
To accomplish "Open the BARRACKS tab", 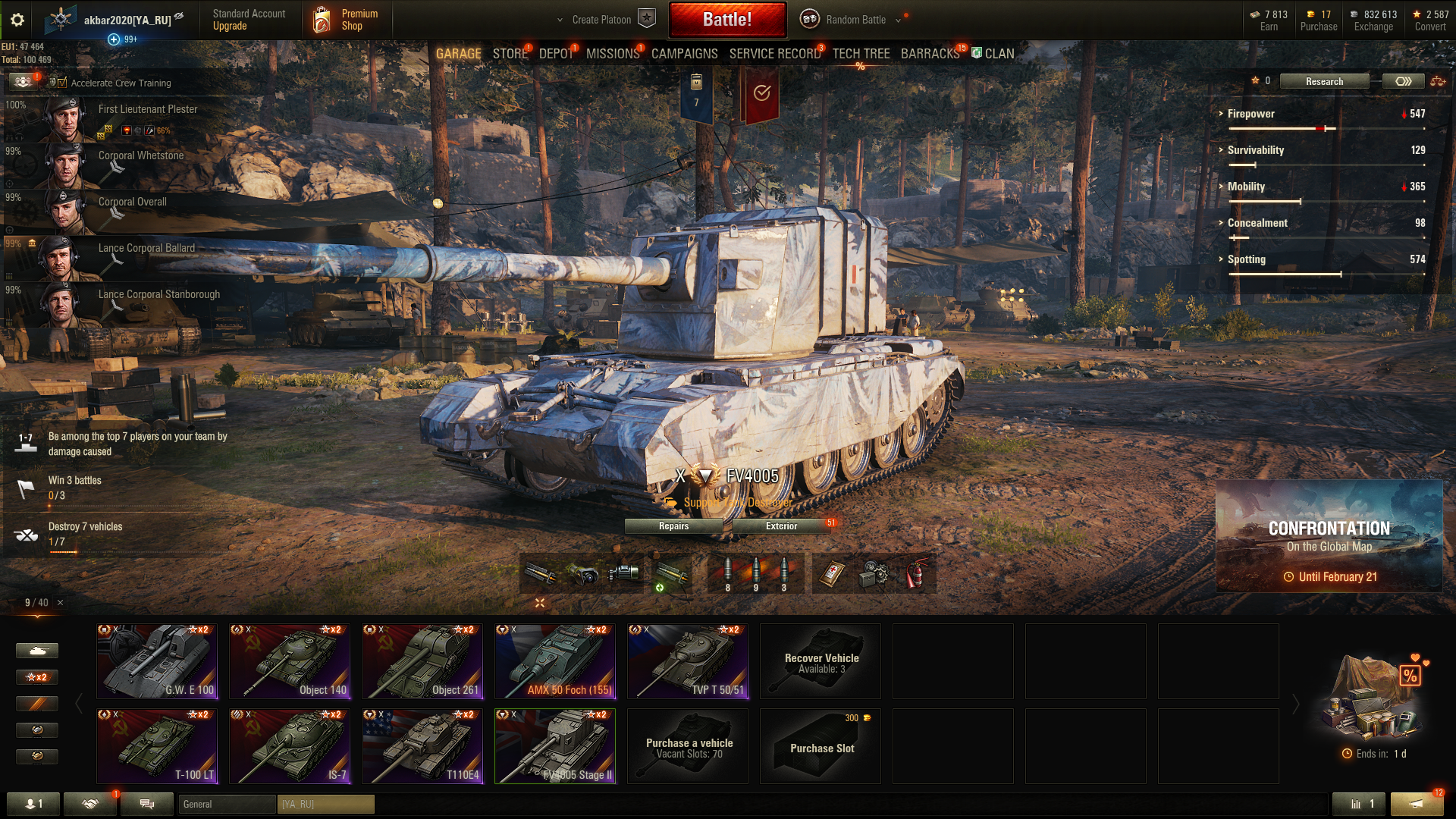I will point(930,54).
